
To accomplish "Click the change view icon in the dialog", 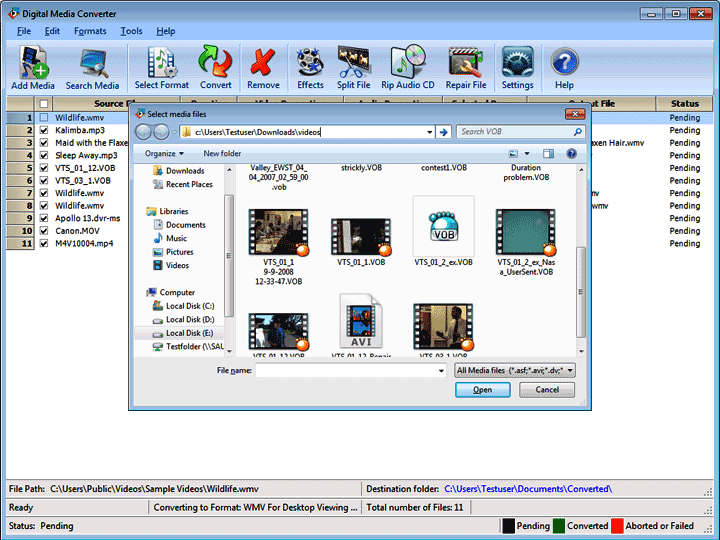I will pos(513,153).
